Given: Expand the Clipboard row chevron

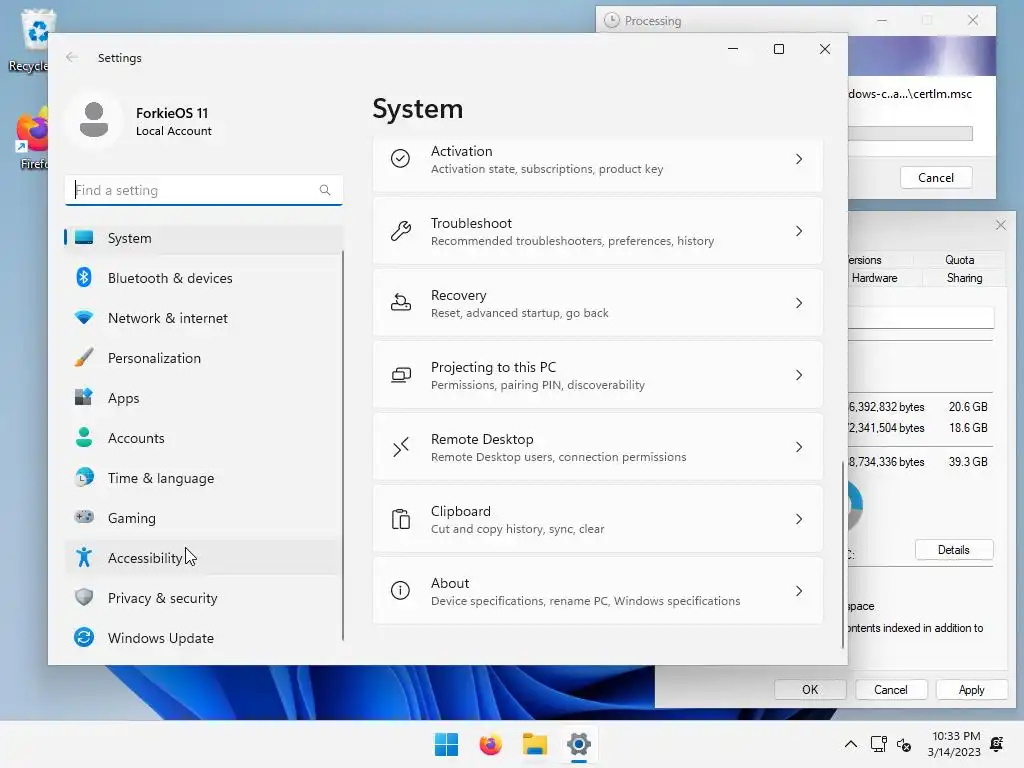Looking at the screenshot, I should [x=799, y=519].
